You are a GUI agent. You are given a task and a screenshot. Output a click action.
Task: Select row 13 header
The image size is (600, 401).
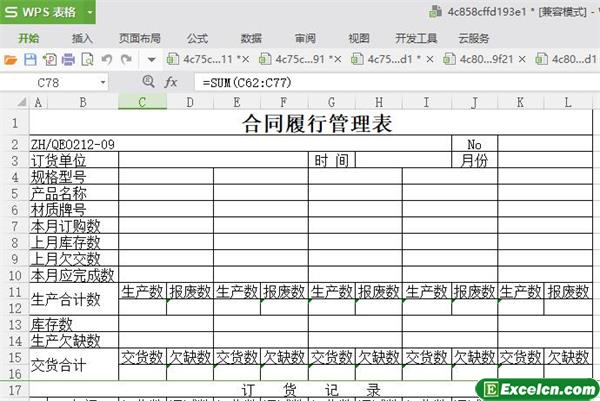click(x=15, y=324)
